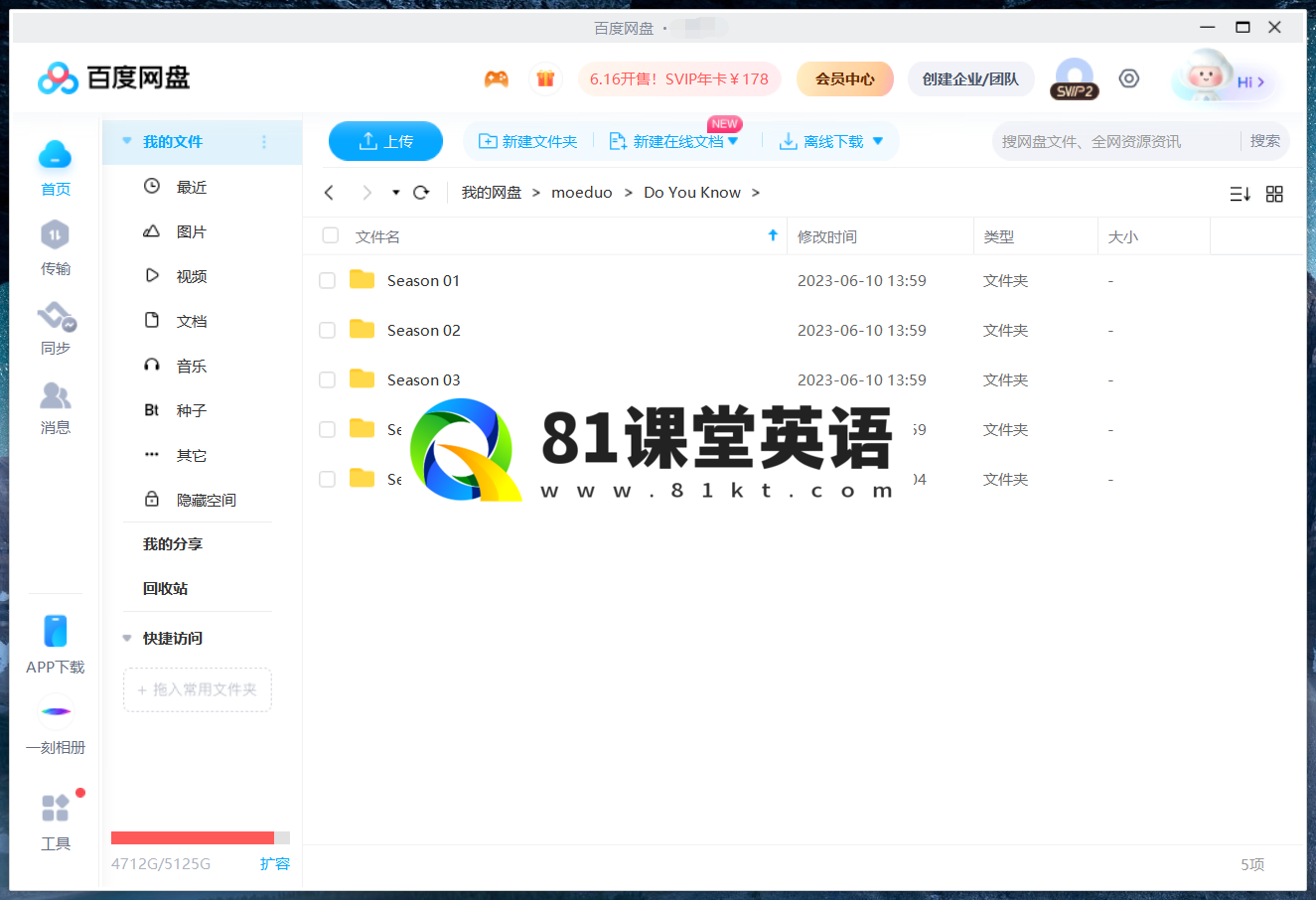Click 创建企业/团队 button

click(970, 79)
